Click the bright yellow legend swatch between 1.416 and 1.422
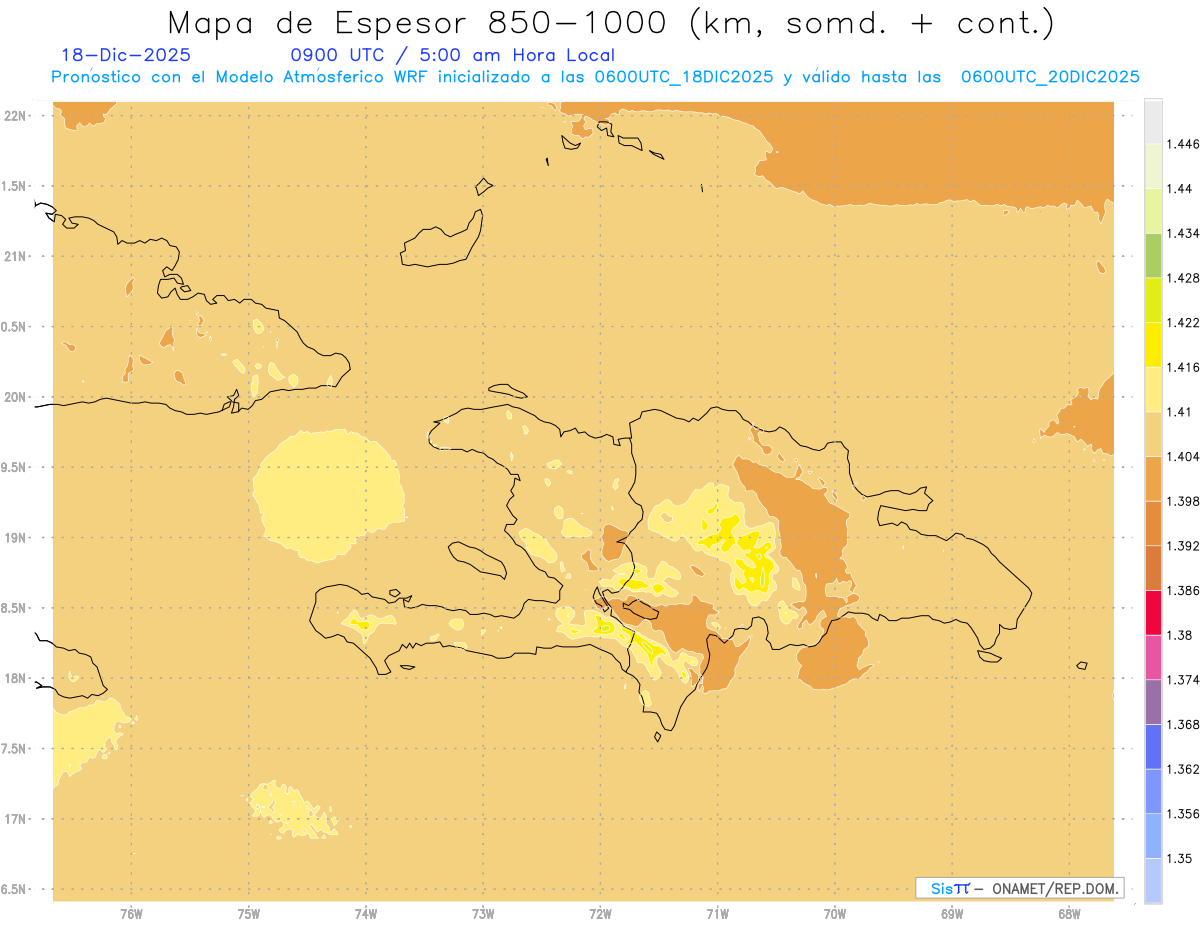The height and width of the screenshot is (927, 1200). (x=1153, y=344)
